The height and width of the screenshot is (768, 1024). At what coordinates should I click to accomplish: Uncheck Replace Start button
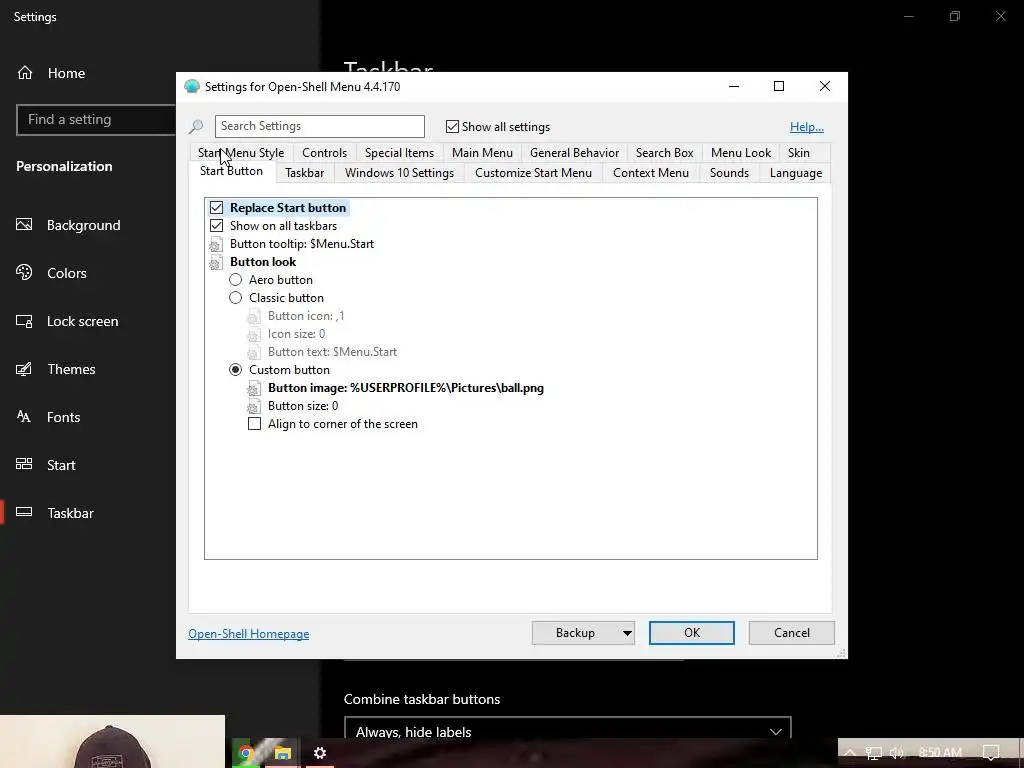point(216,208)
